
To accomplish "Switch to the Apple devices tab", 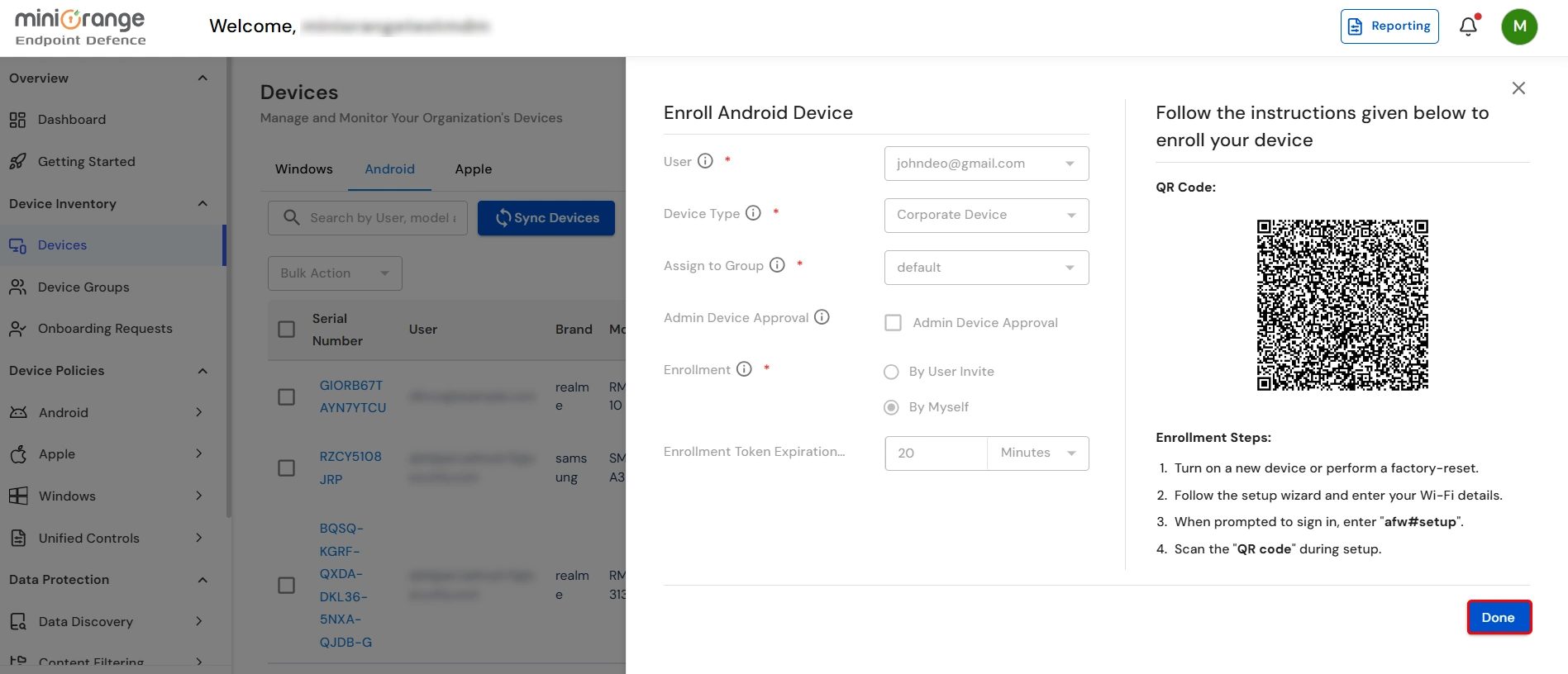I will (x=474, y=169).
